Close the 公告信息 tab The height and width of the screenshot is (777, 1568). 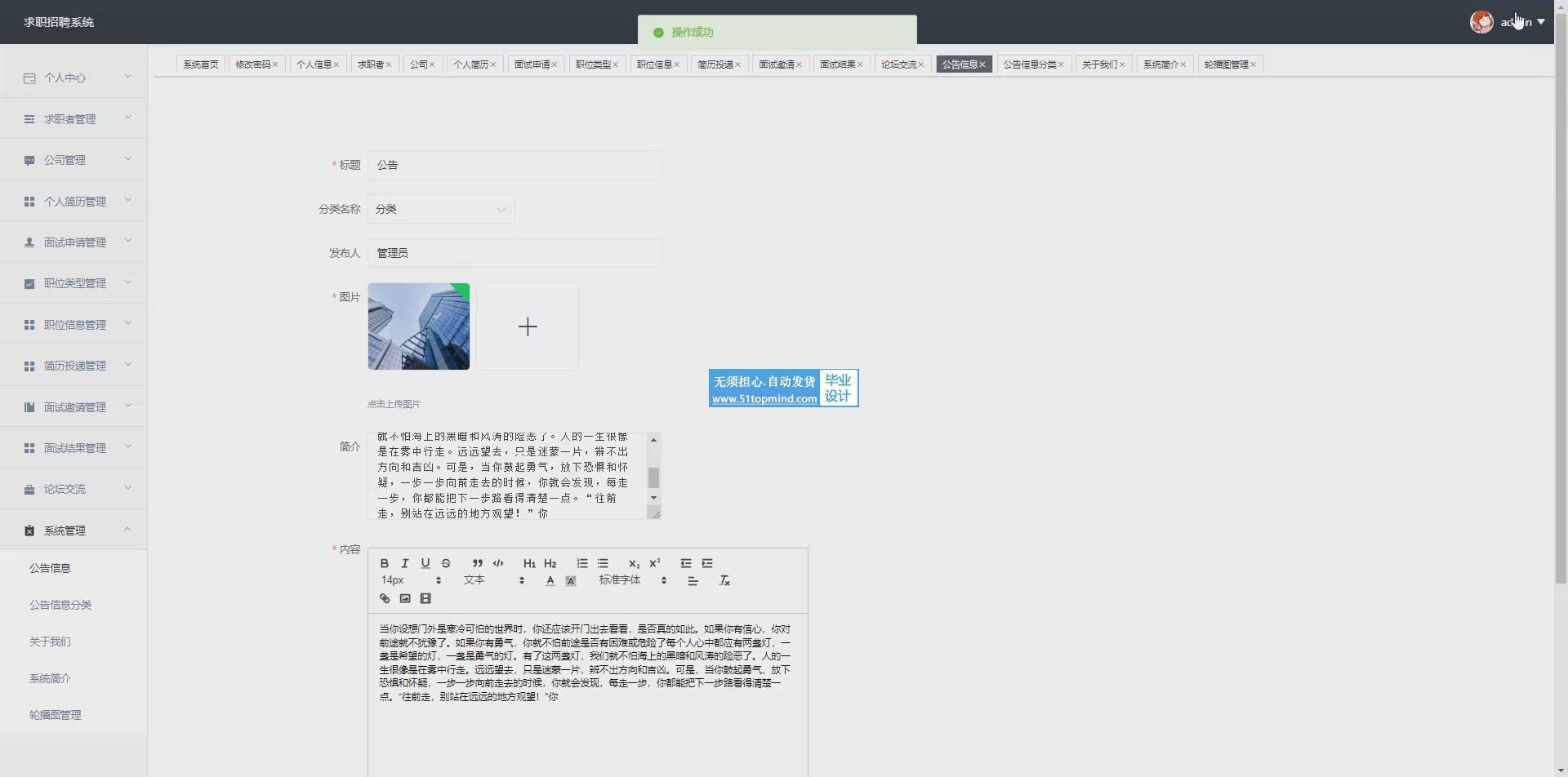(982, 64)
